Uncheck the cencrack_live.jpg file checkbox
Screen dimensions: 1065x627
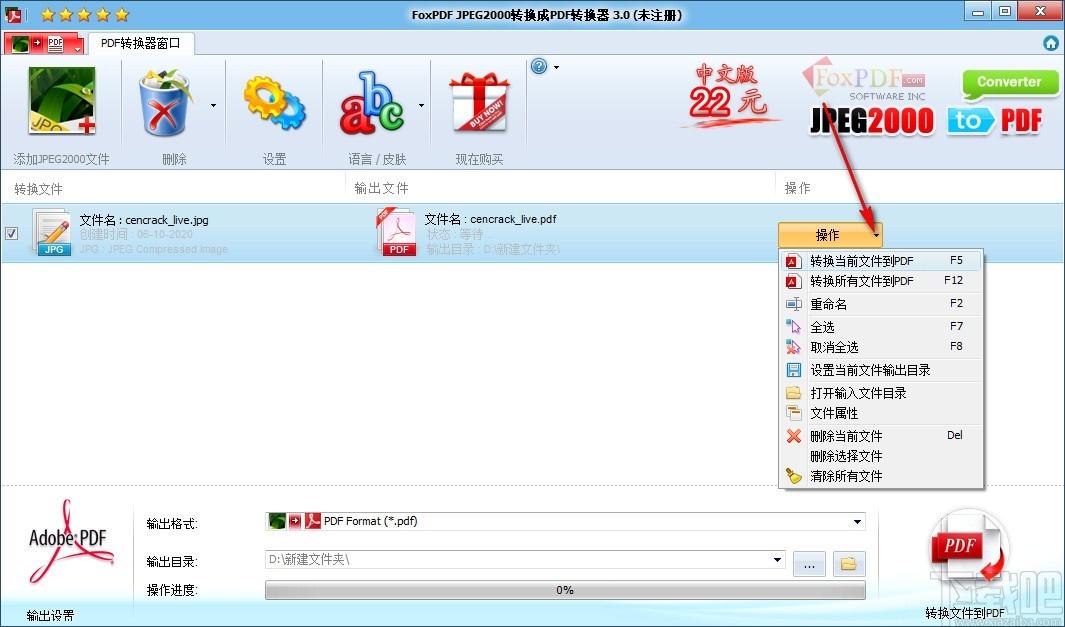point(12,233)
